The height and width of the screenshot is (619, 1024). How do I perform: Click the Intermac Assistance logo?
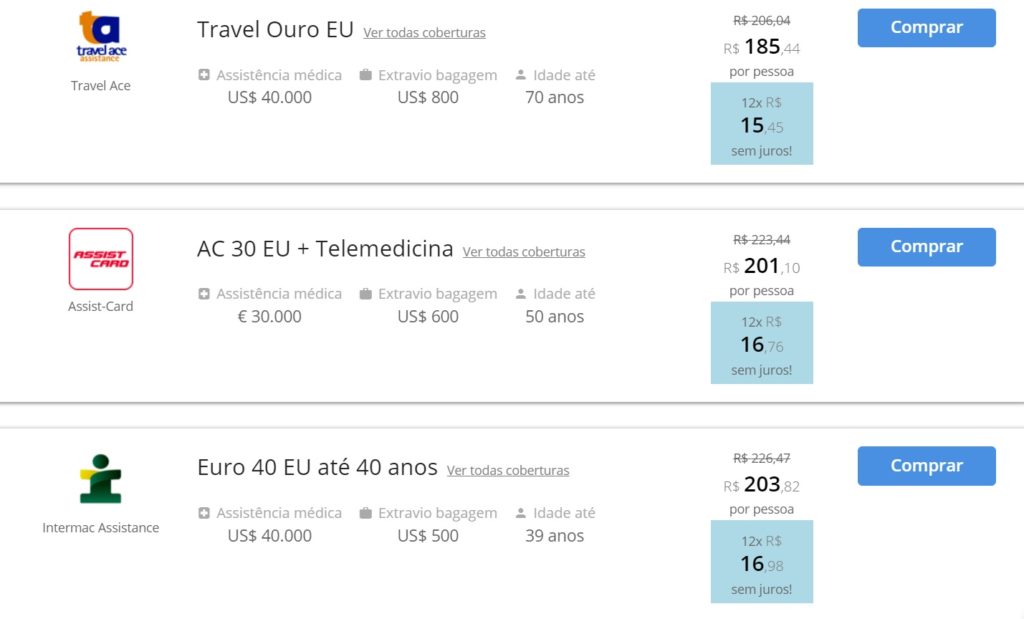(101, 479)
